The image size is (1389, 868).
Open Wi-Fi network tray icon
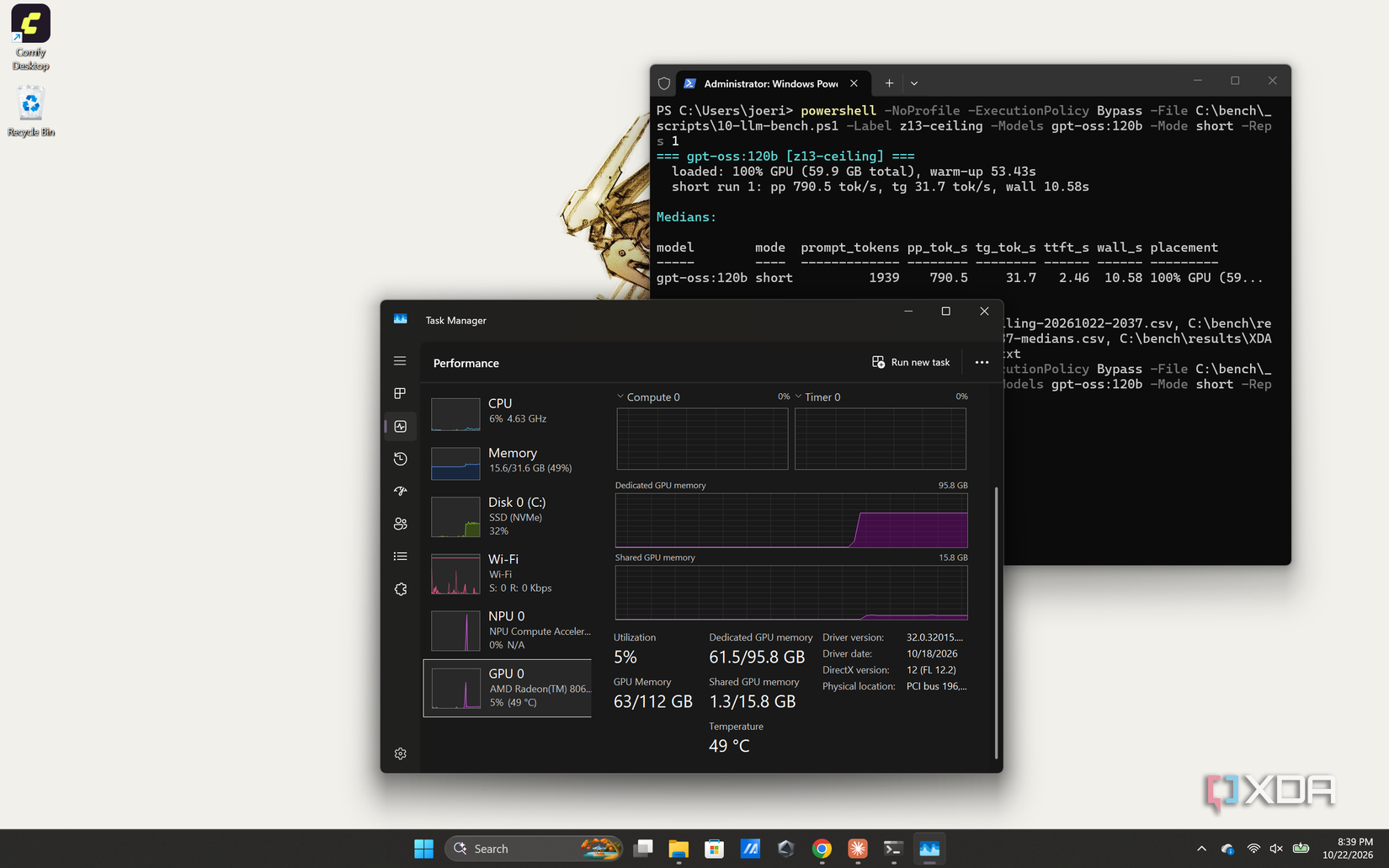(x=1253, y=849)
